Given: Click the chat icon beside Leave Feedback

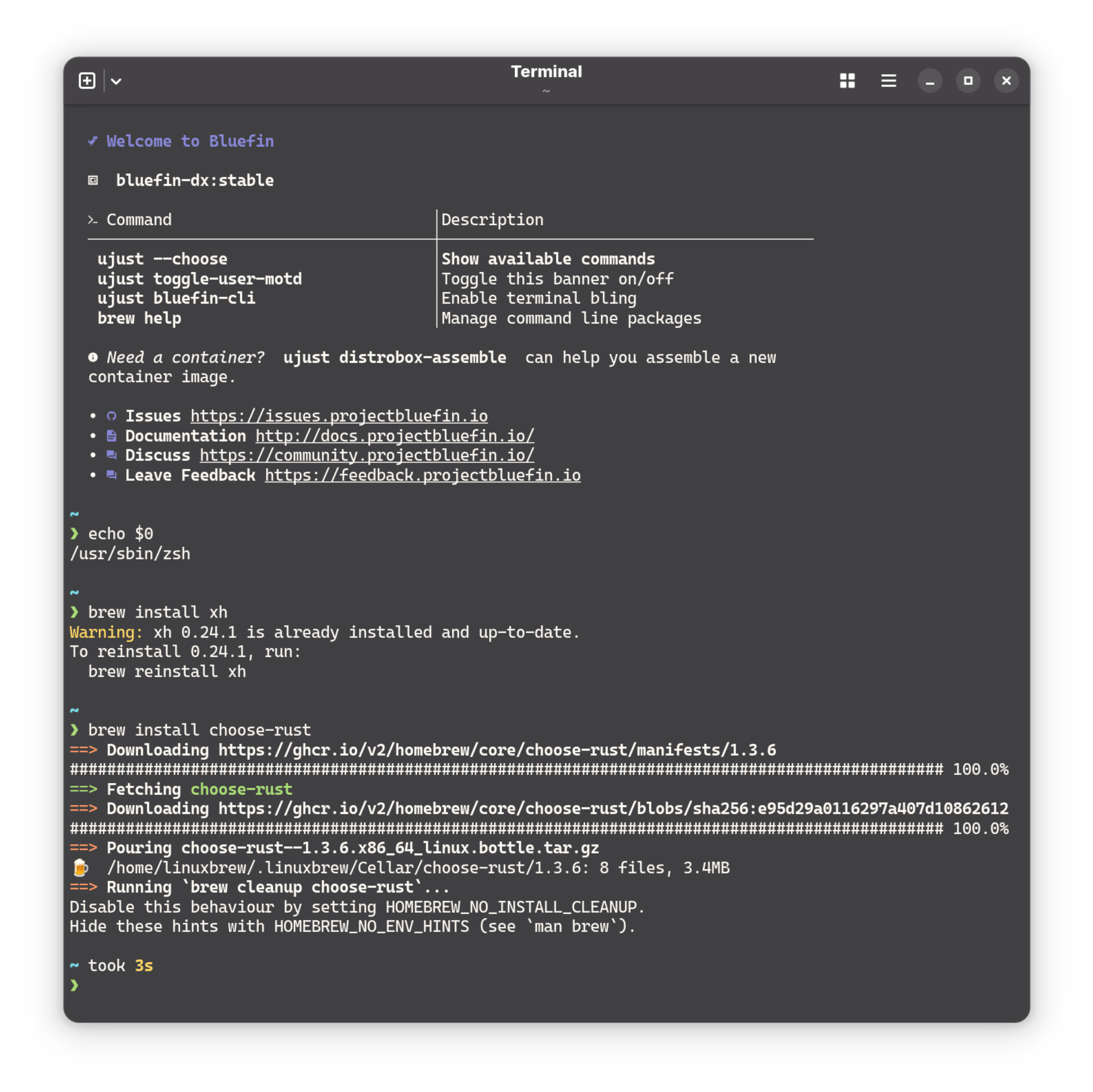Looking at the screenshot, I should [x=112, y=475].
